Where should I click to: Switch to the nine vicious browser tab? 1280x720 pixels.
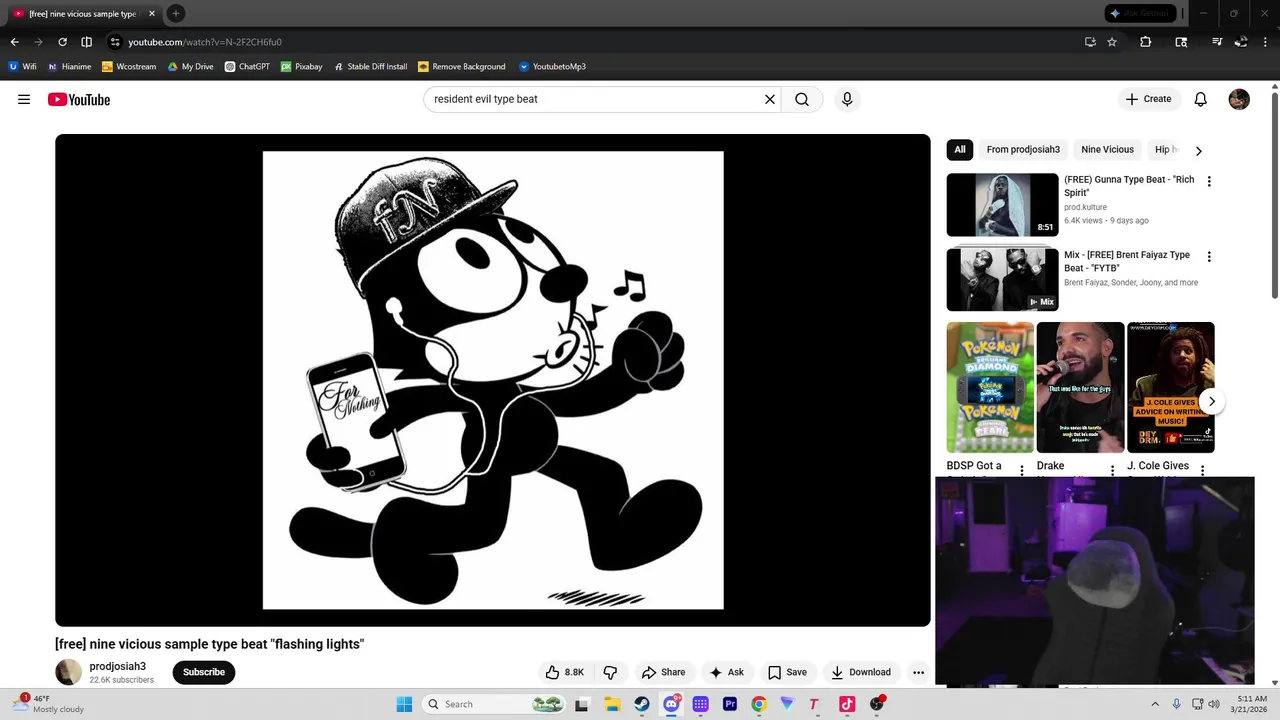[x=82, y=14]
